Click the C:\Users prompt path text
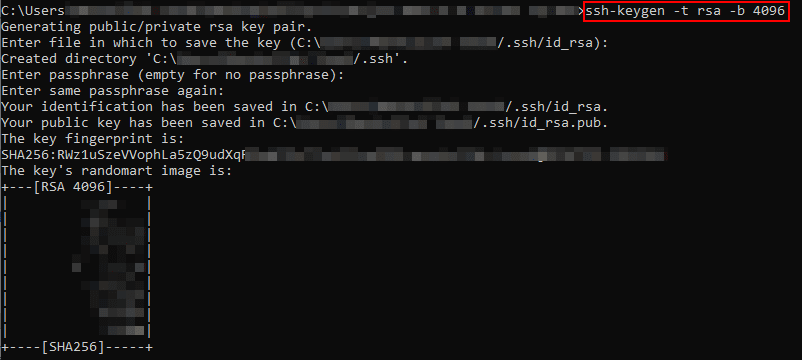 click(33, 11)
